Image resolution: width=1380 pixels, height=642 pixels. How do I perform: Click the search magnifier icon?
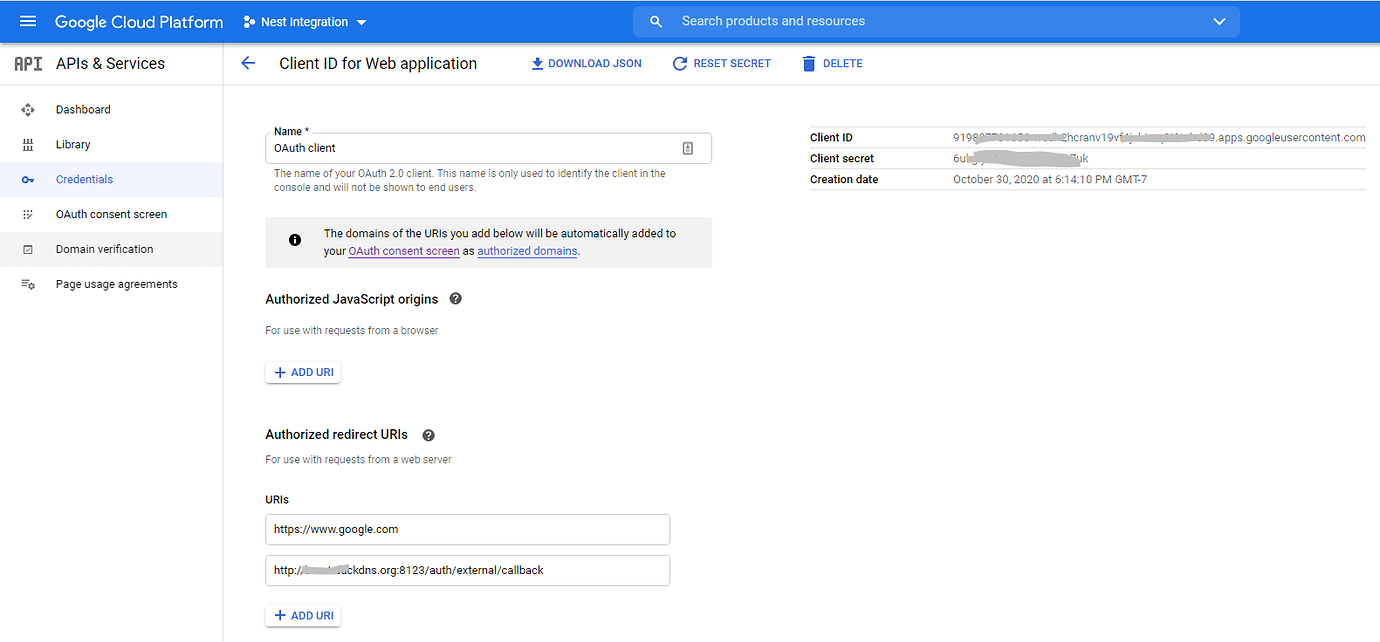coord(655,20)
